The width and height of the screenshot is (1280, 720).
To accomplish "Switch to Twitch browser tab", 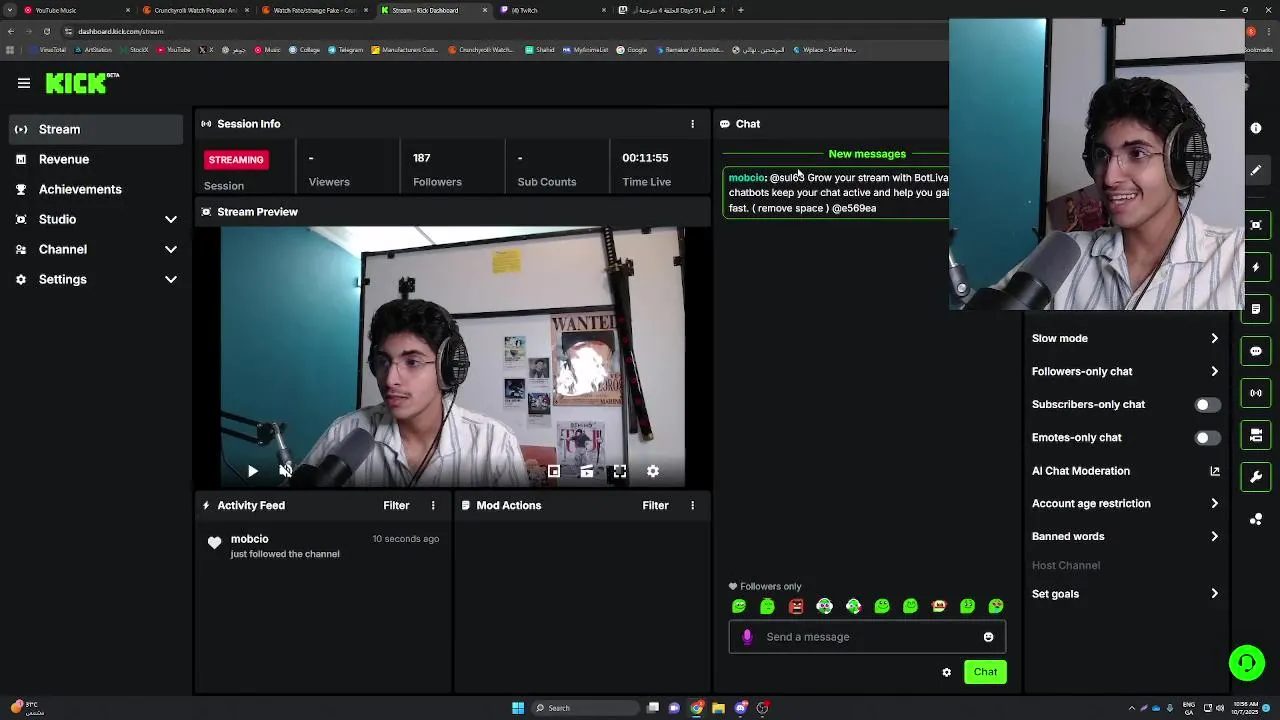I will coord(553,10).
